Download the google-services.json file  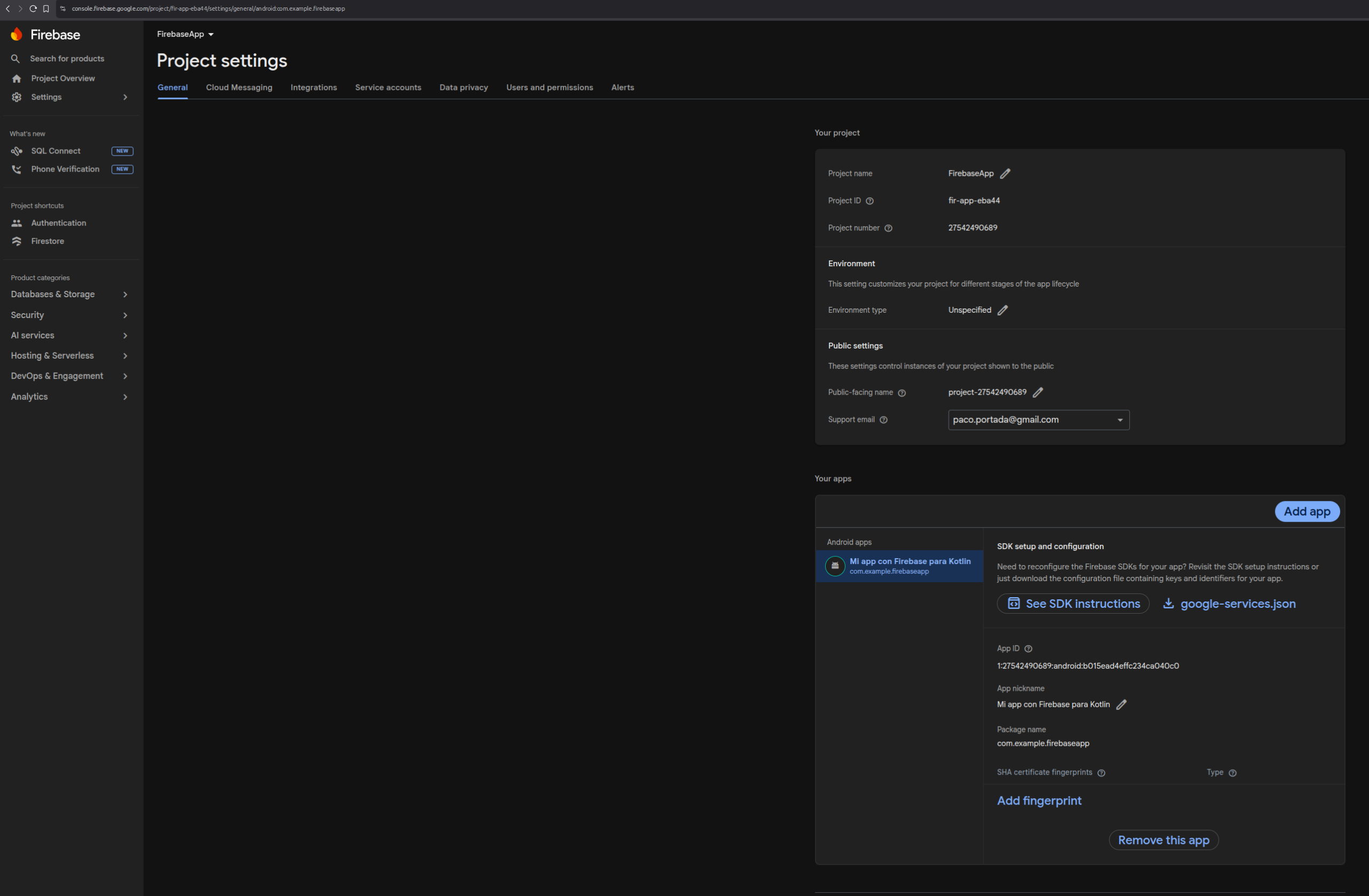1229,604
